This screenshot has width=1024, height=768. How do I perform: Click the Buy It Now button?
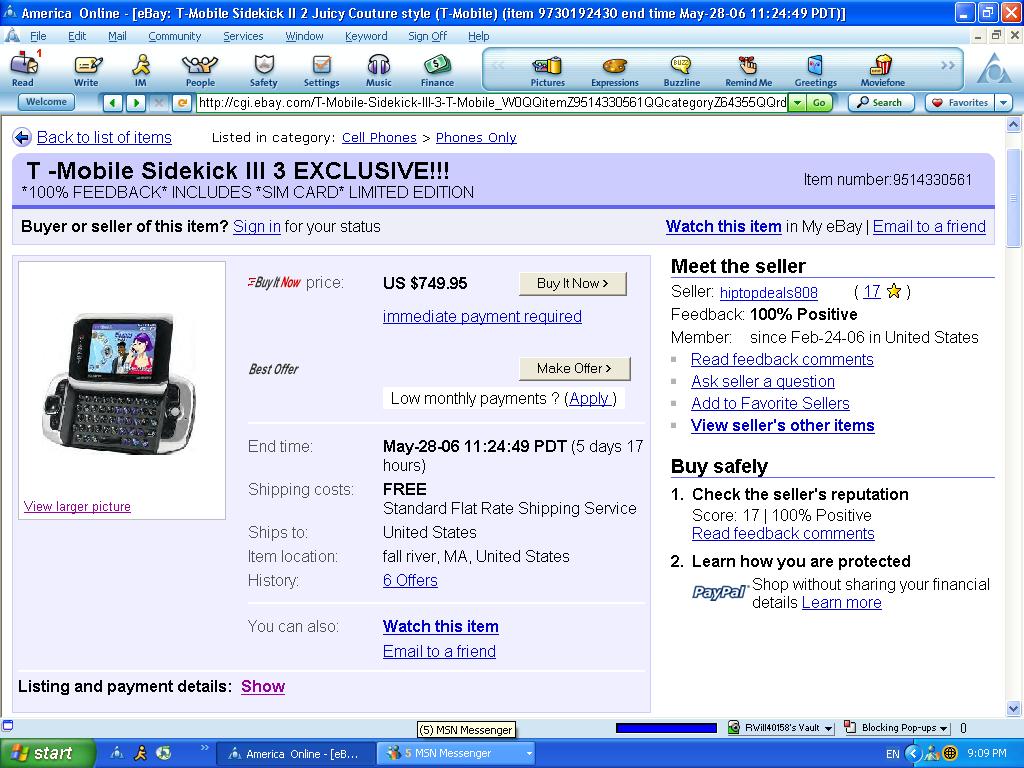click(573, 283)
